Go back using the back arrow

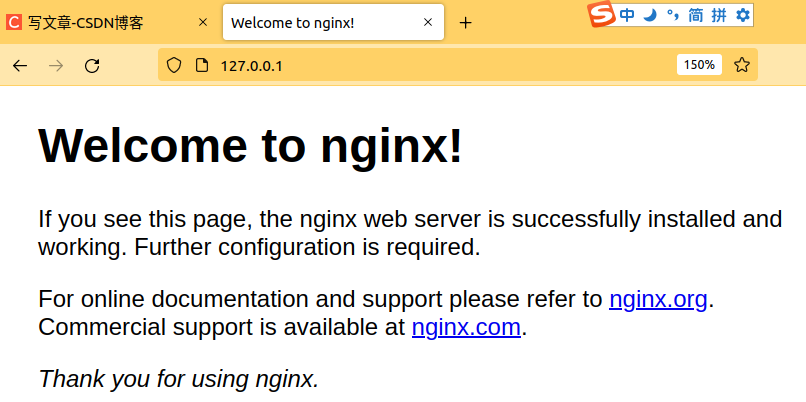click(20, 65)
